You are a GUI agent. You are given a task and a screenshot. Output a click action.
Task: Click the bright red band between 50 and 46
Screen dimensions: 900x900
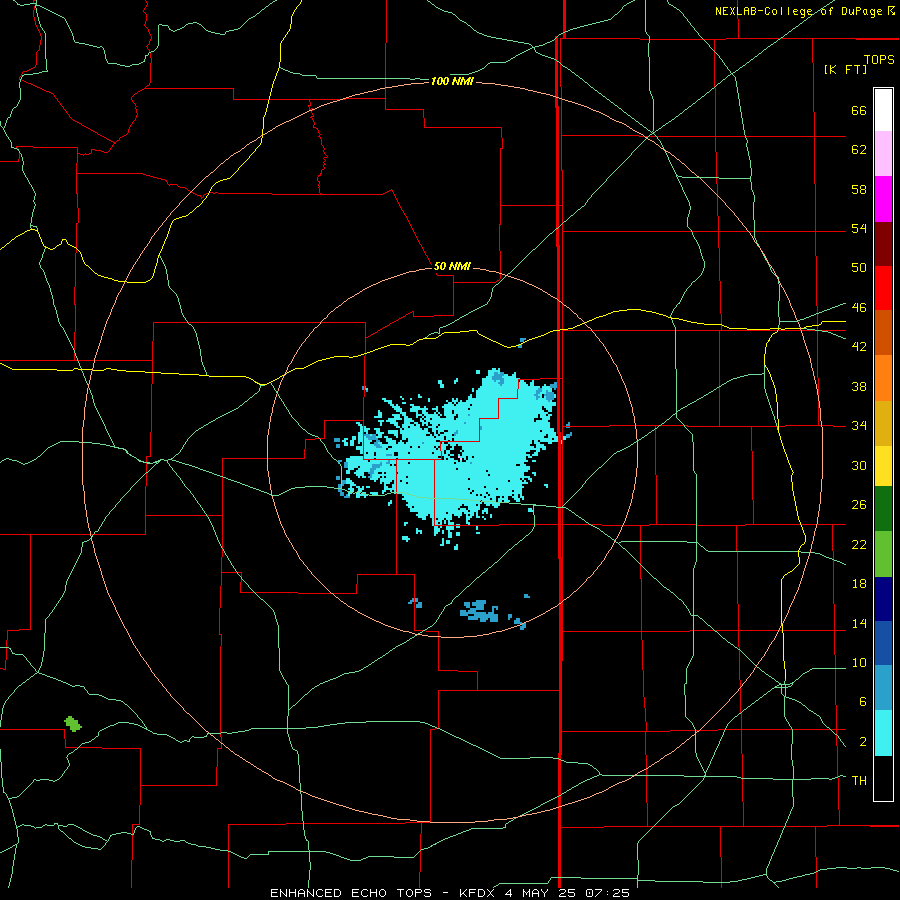(883, 288)
